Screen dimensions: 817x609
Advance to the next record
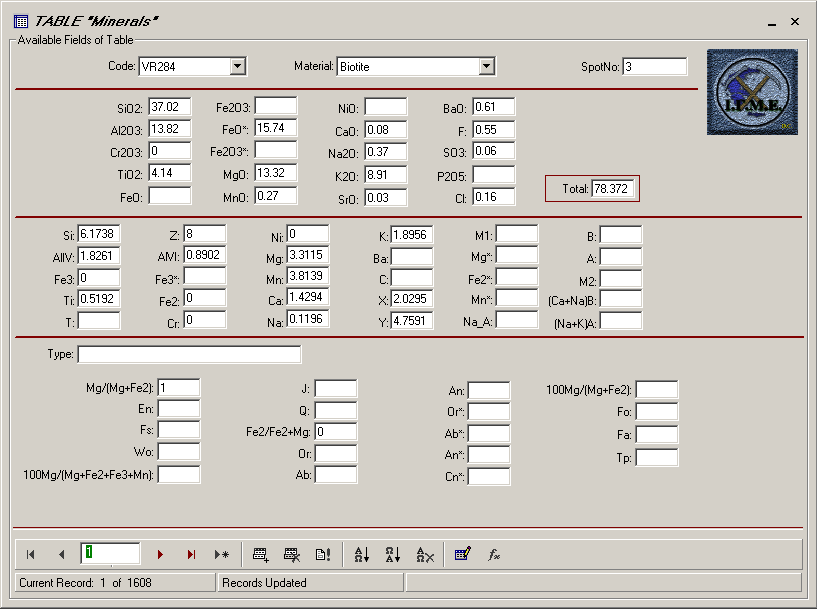pos(159,554)
